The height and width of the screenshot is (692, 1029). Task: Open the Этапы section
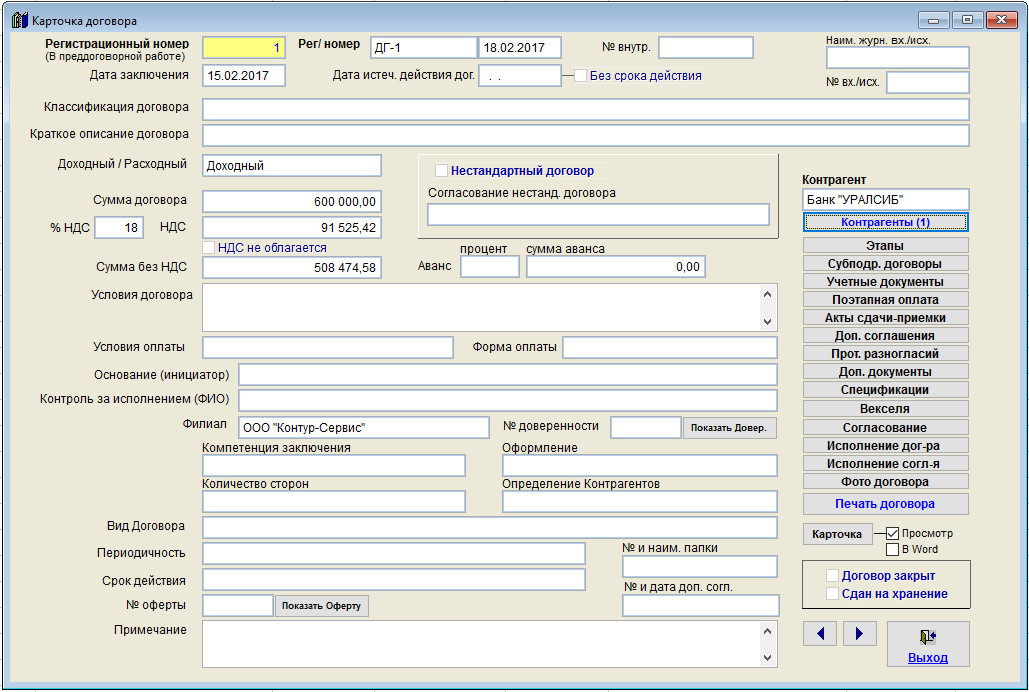tap(885, 245)
